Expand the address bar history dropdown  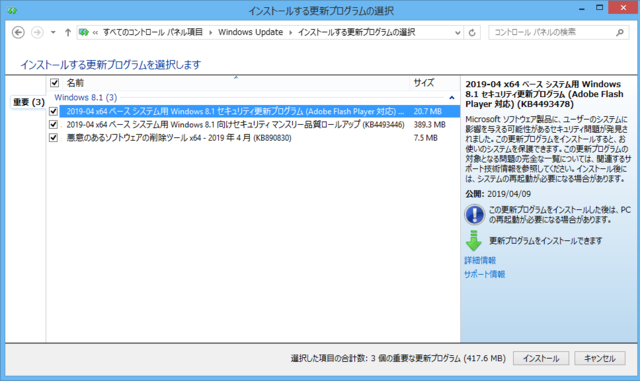(x=458, y=33)
